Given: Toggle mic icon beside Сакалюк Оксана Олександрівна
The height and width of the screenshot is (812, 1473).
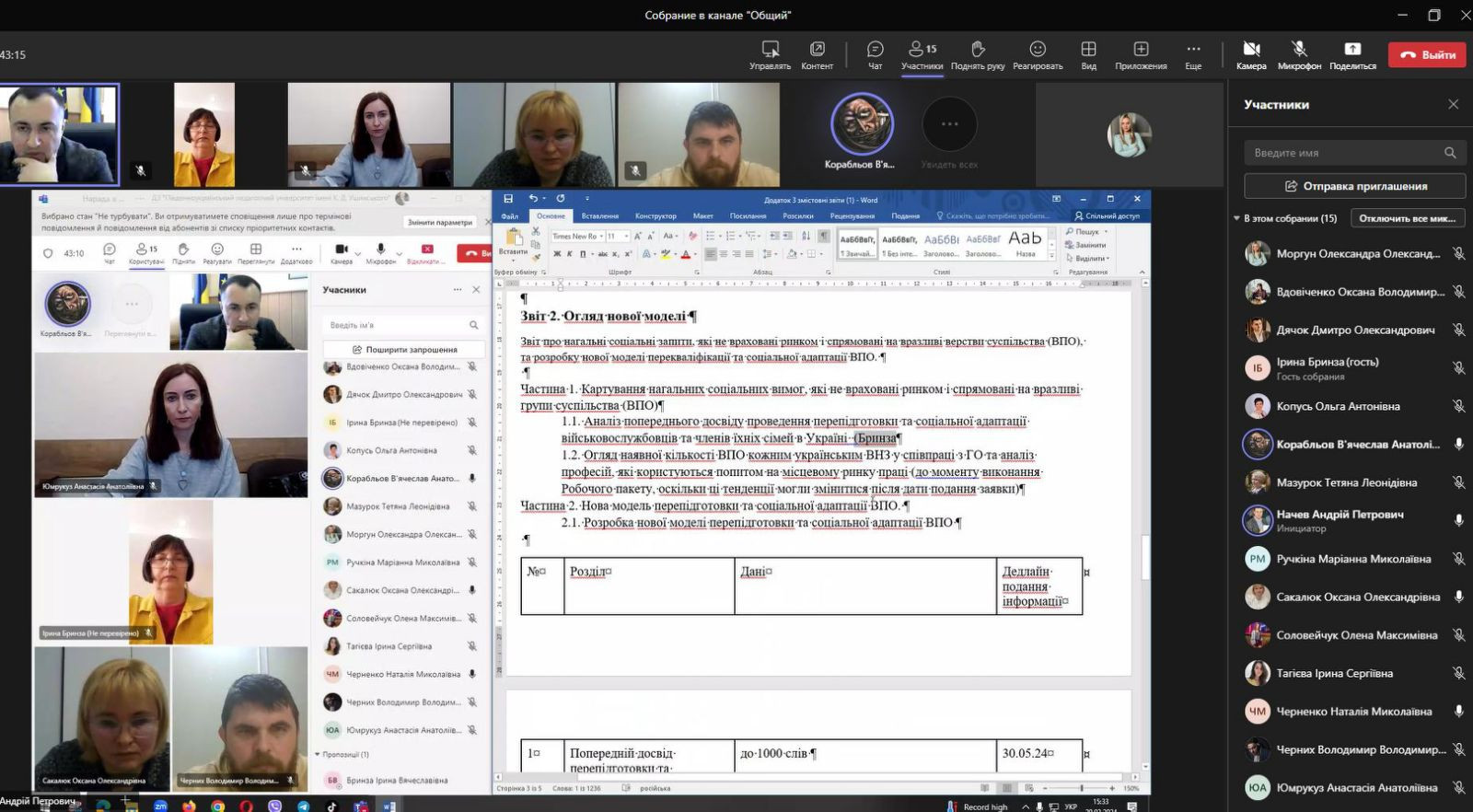Looking at the screenshot, I should pos(1458,597).
